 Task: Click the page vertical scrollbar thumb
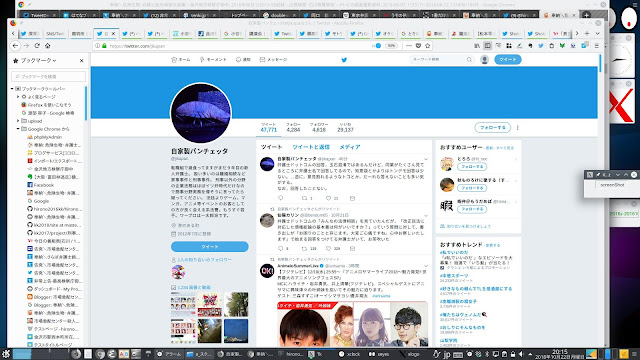(x=600, y=64)
